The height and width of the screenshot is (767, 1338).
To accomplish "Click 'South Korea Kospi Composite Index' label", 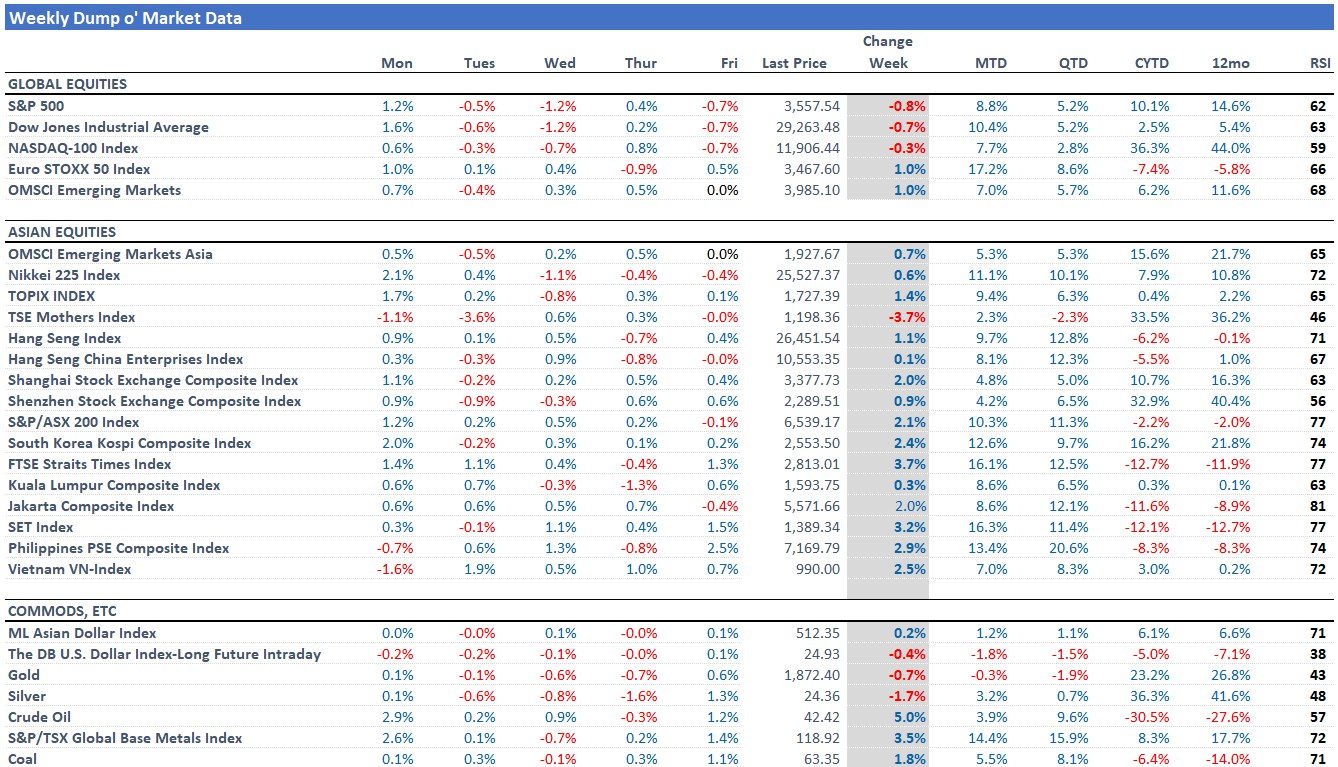I will click(x=129, y=443).
